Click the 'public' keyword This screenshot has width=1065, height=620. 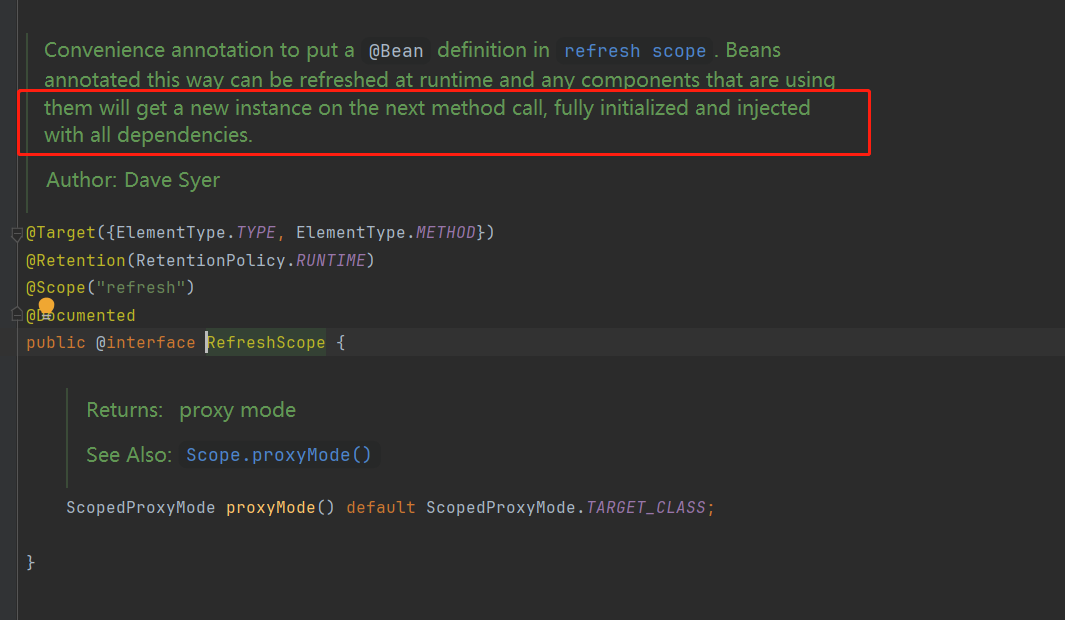pos(55,343)
